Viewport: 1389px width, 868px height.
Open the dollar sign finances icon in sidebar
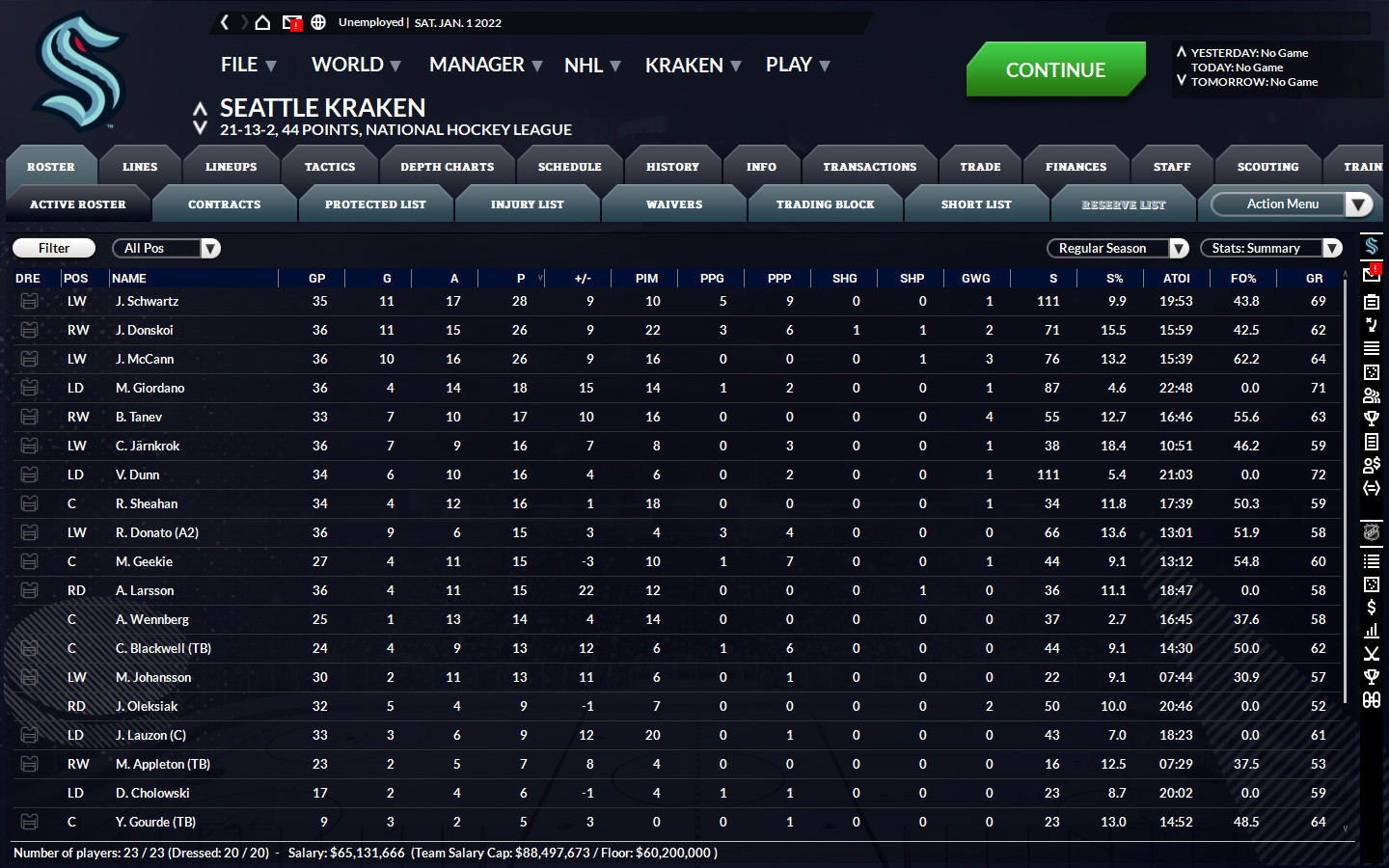(x=1371, y=608)
